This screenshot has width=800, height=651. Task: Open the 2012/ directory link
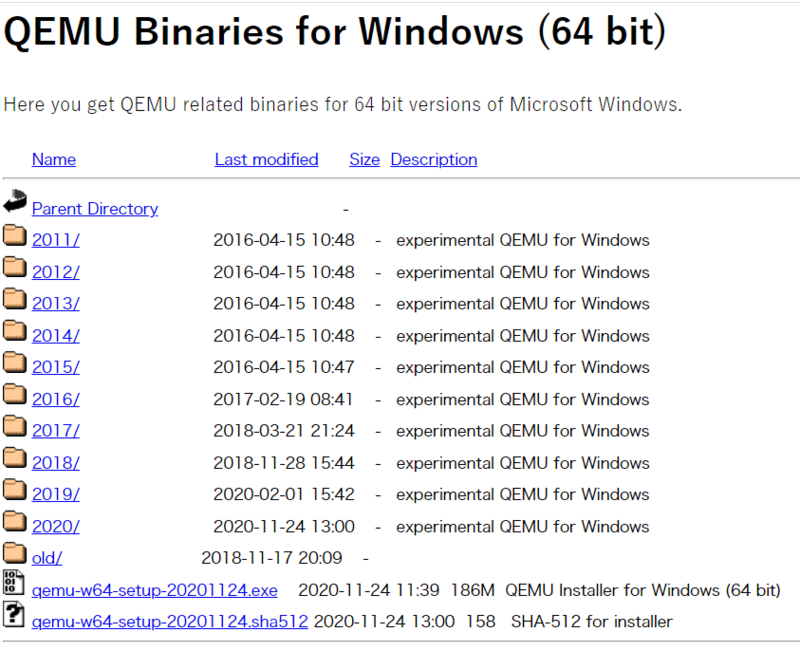56,272
